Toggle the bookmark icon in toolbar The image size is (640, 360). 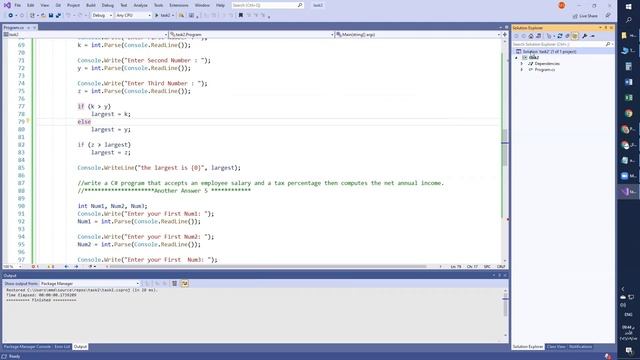click(x=241, y=16)
